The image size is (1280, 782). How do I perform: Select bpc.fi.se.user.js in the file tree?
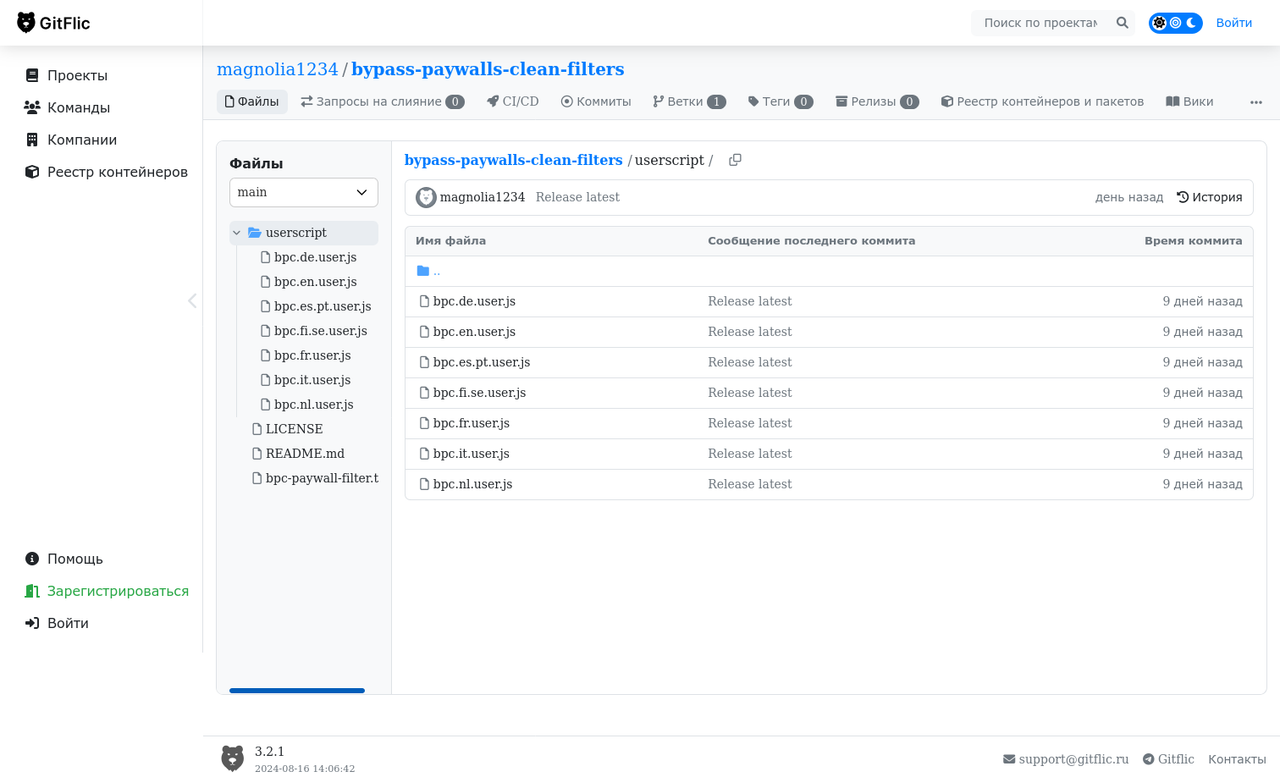[x=314, y=331]
